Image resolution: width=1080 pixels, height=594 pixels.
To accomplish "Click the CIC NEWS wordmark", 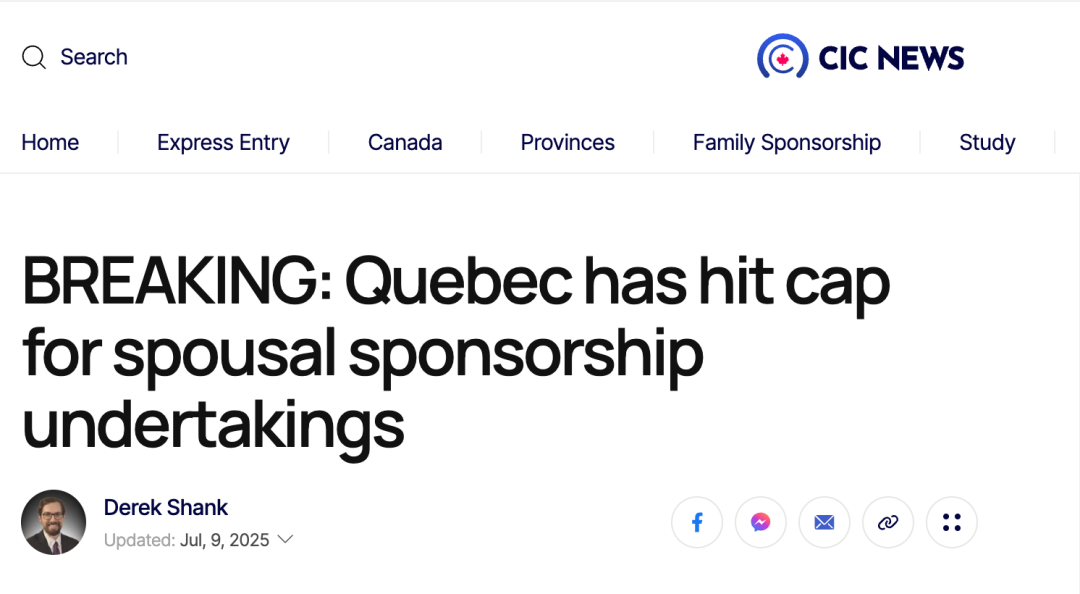I will tap(891, 58).
